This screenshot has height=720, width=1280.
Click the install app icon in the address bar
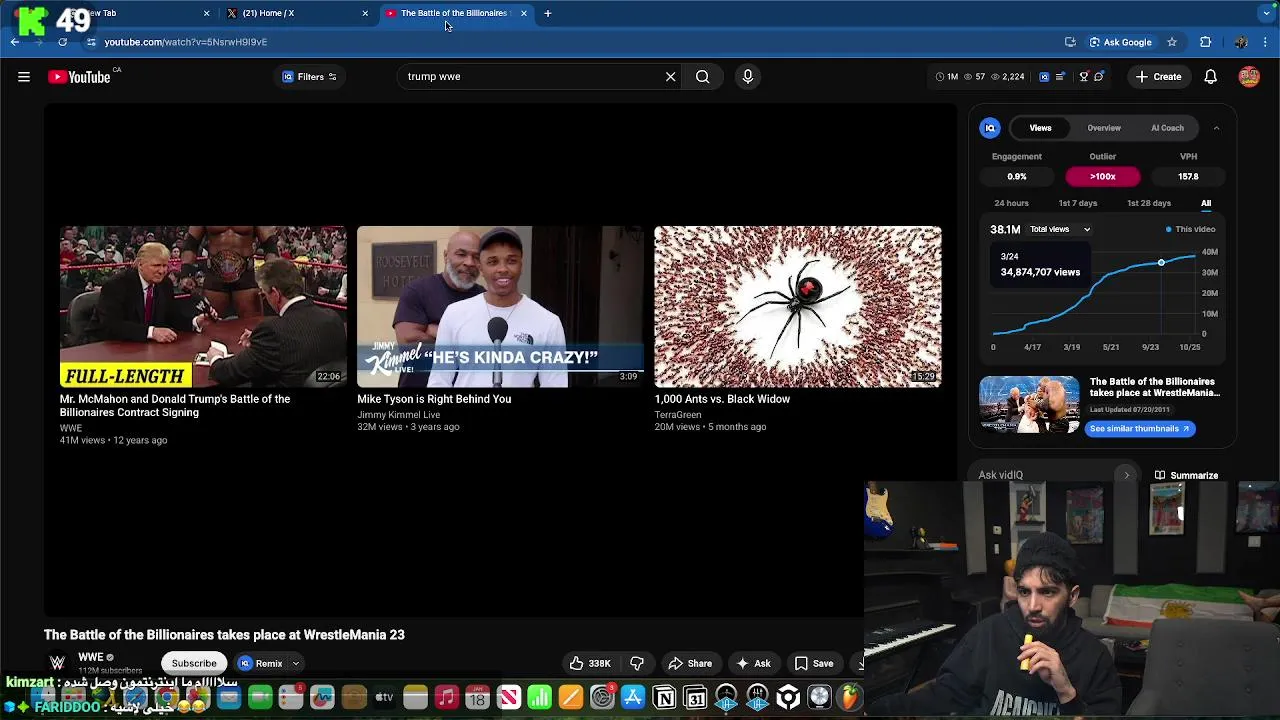coord(1070,42)
